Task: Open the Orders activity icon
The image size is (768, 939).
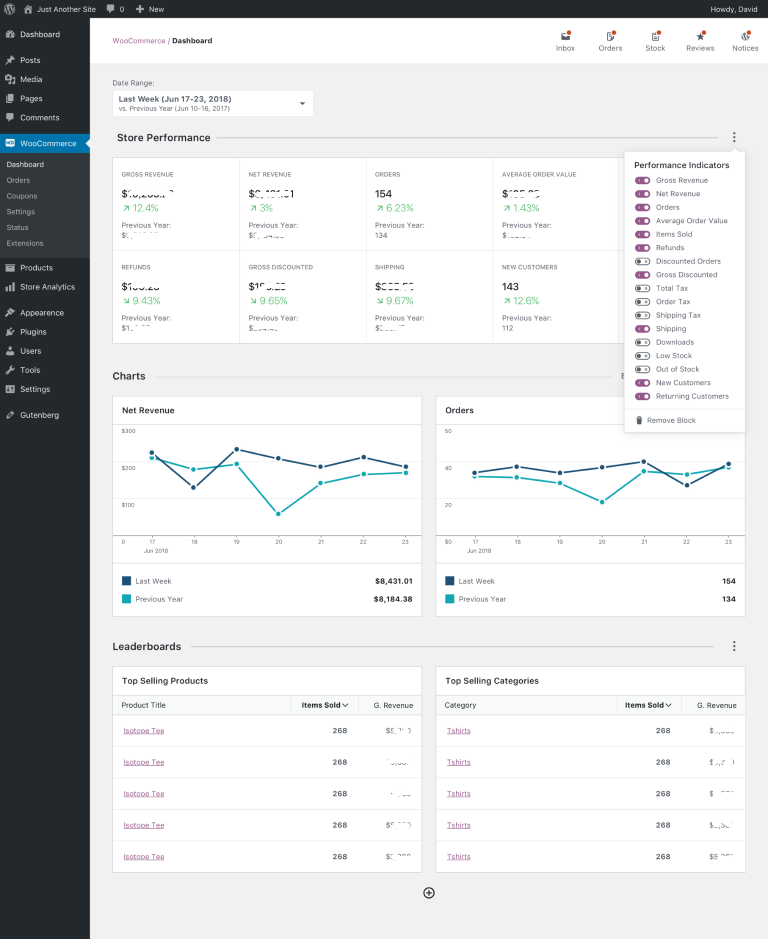Action: tap(610, 36)
